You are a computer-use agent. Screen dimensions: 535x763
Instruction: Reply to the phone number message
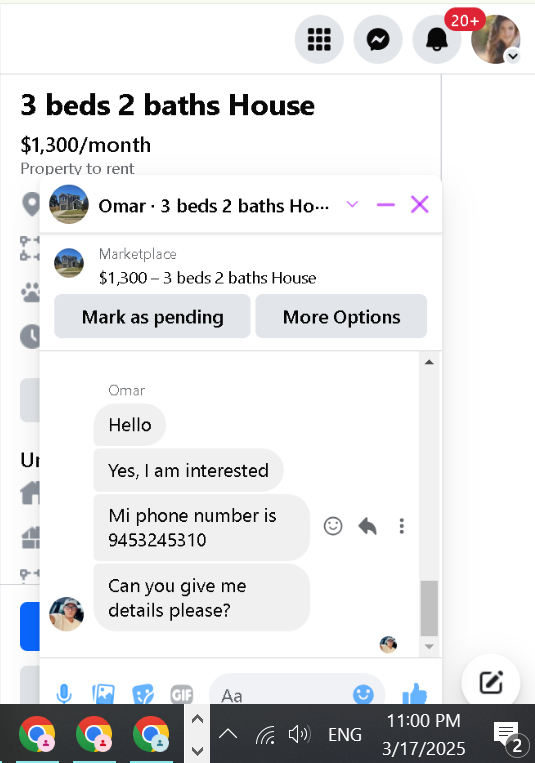[368, 526]
